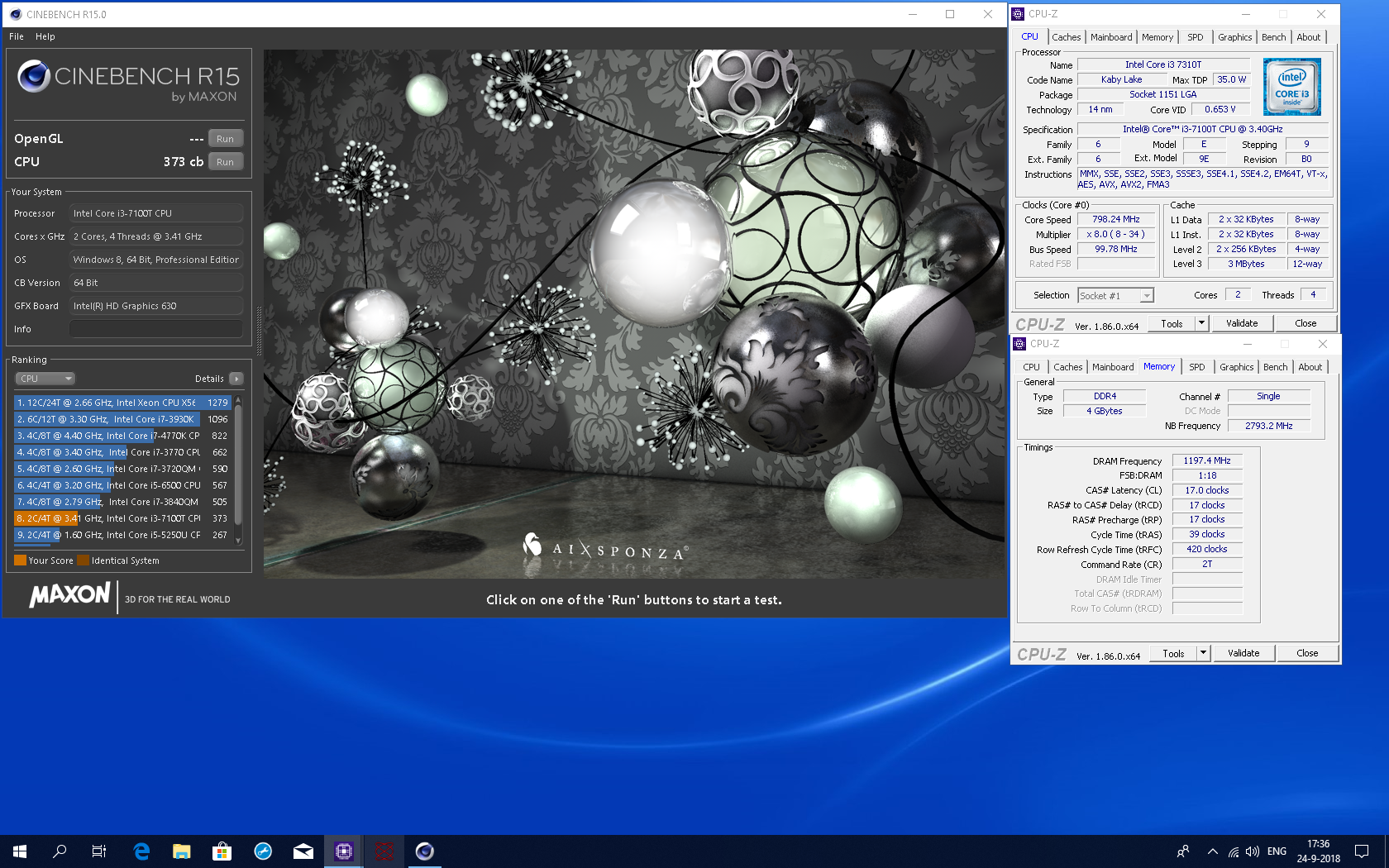Click top CPU-Z window title icon
Viewport: 1389px width, 868px height.
pyautogui.click(x=1019, y=14)
